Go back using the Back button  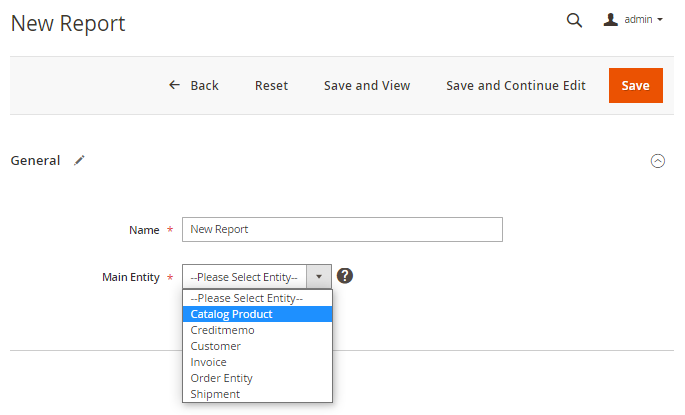click(x=194, y=85)
